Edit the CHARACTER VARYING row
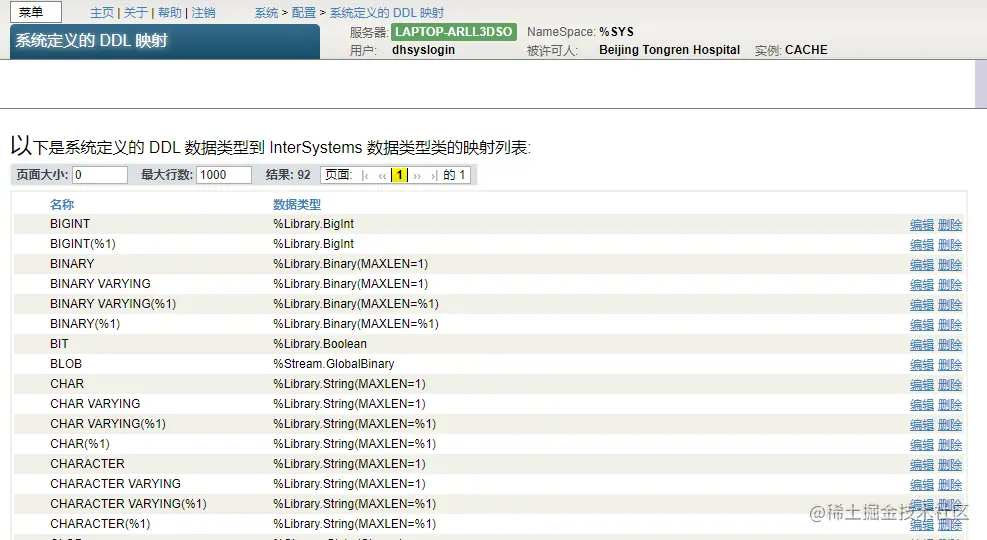 (x=922, y=485)
